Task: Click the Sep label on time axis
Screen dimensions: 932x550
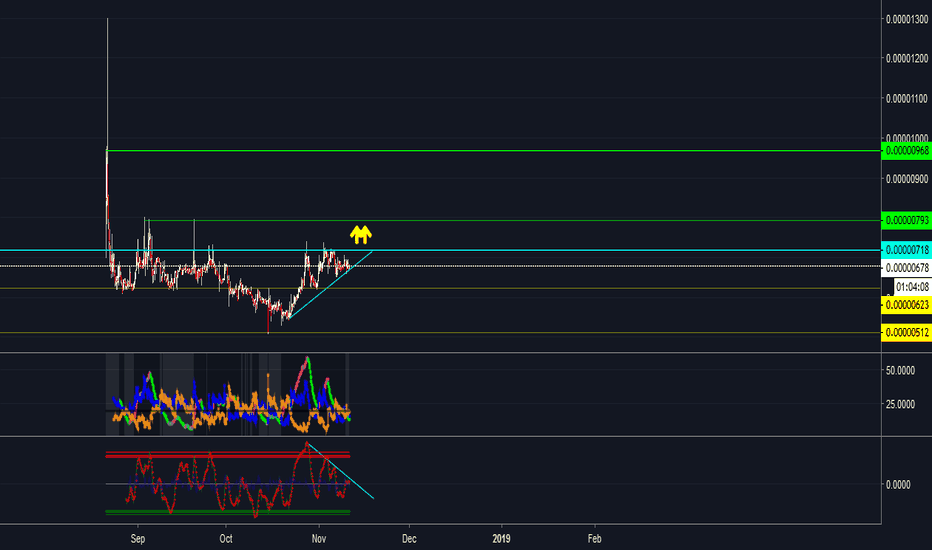Action: 137,539
